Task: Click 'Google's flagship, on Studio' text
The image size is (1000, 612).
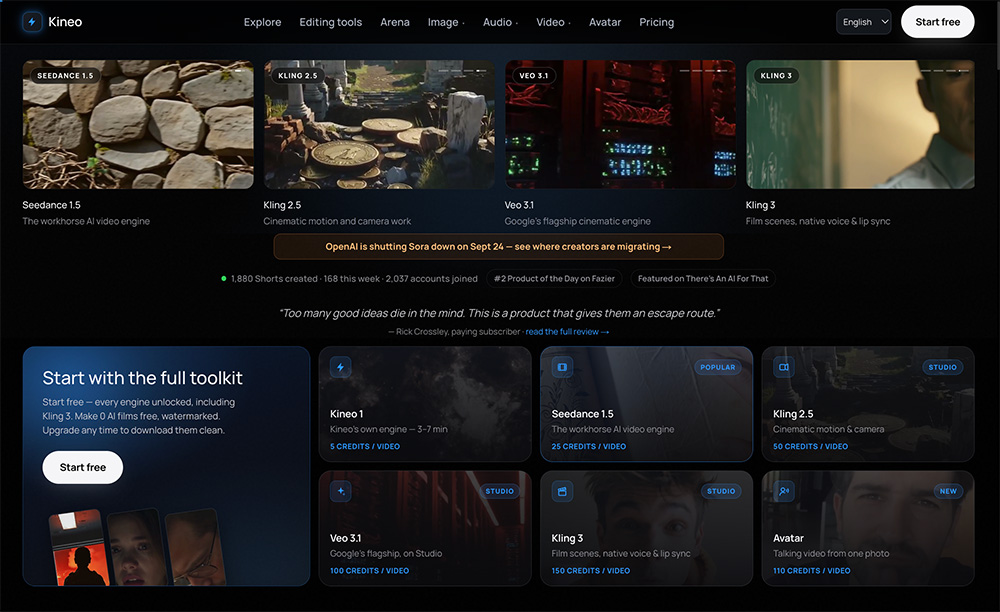Action: [x=386, y=553]
